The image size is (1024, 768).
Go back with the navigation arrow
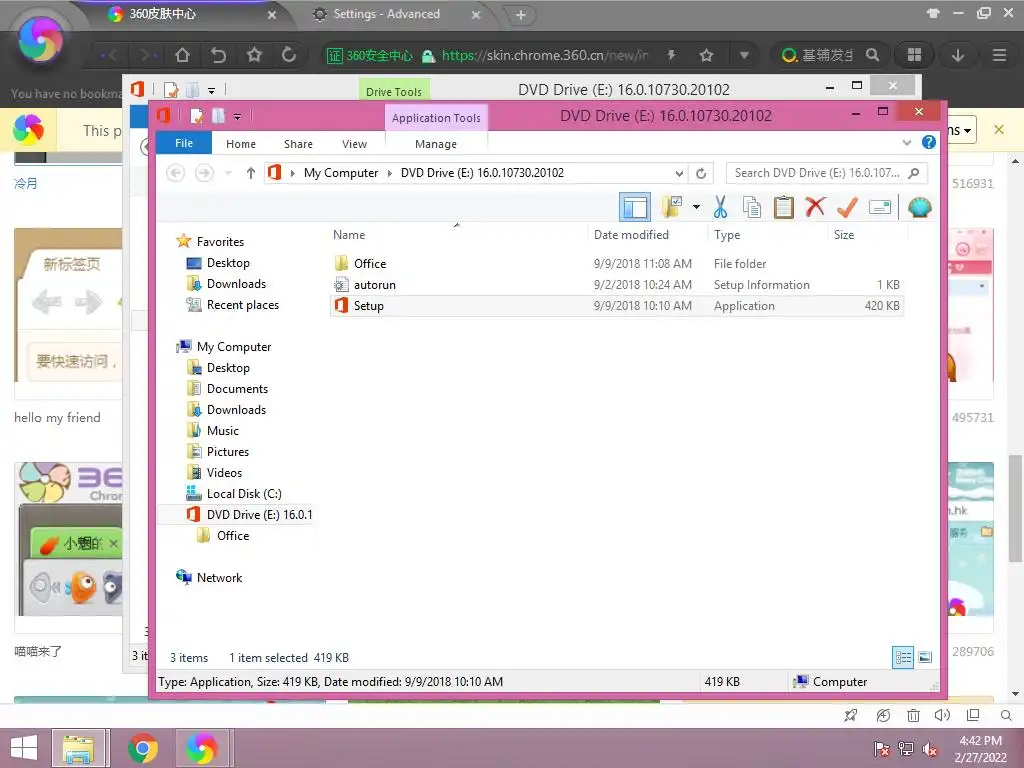175,173
